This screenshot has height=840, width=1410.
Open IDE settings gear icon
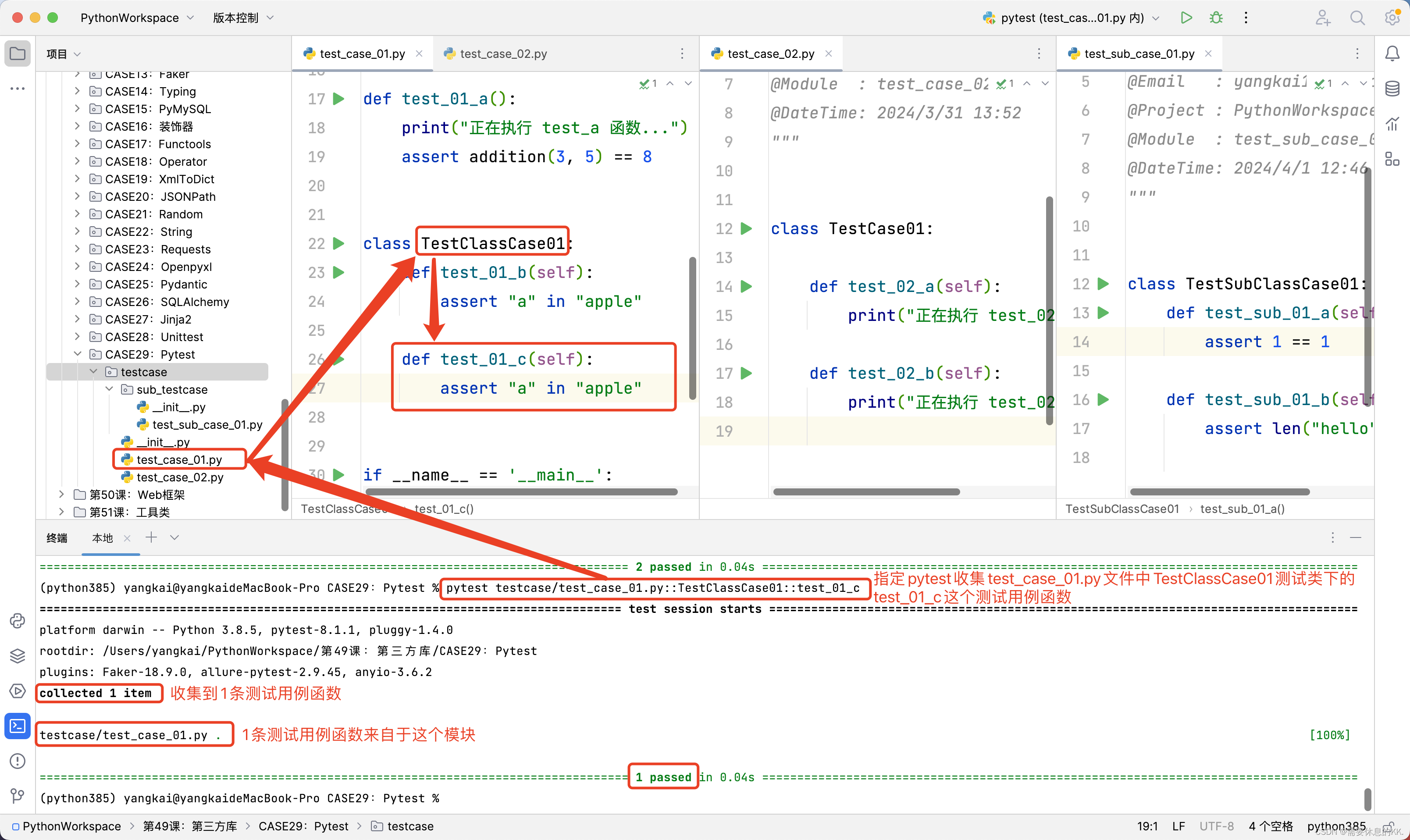coord(1392,18)
